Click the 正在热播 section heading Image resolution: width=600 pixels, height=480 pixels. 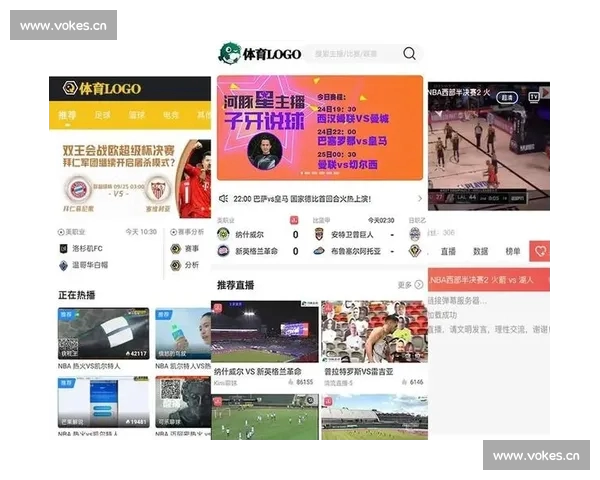[77, 295]
